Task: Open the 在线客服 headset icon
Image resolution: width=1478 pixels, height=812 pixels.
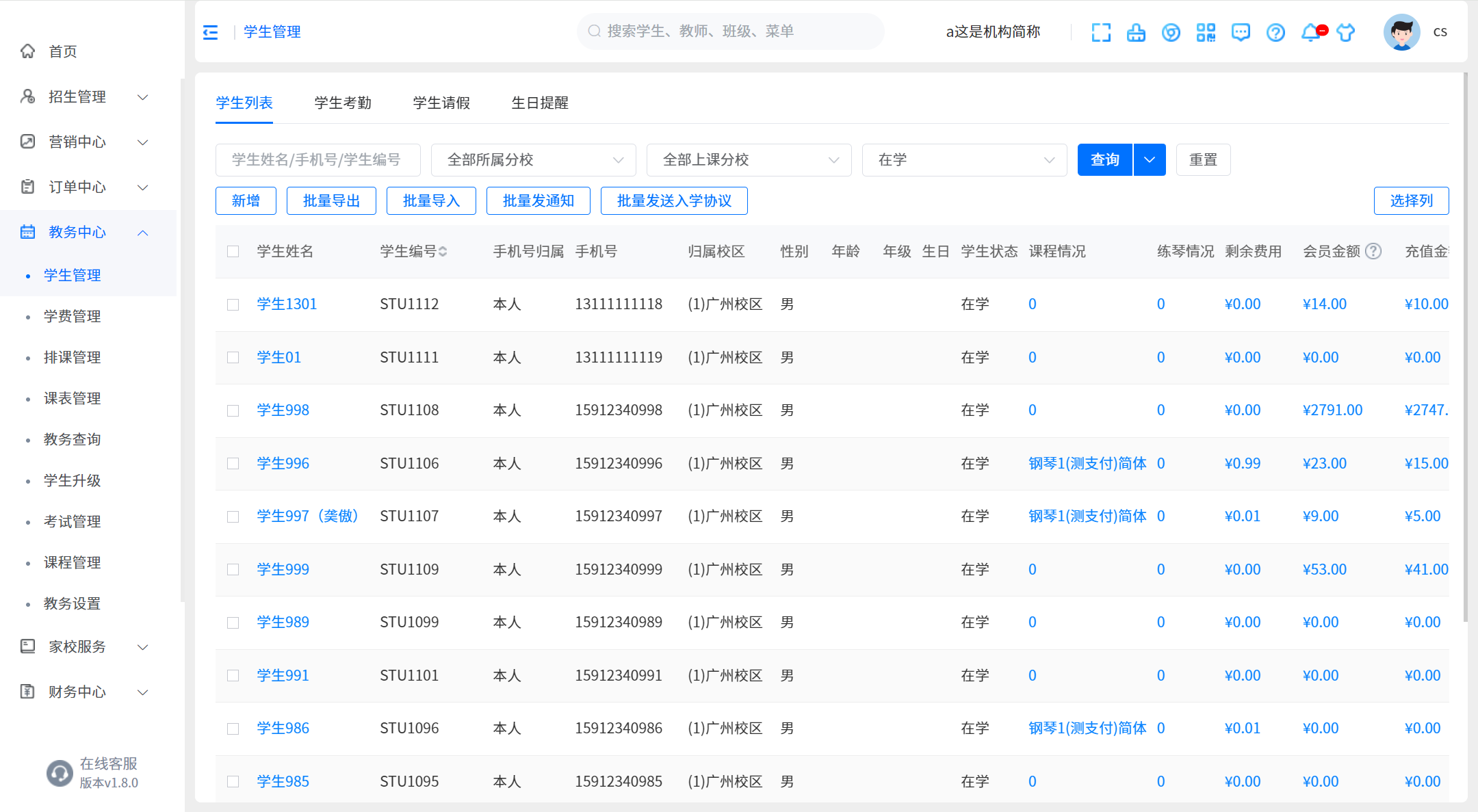Action: pyautogui.click(x=60, y=773)
